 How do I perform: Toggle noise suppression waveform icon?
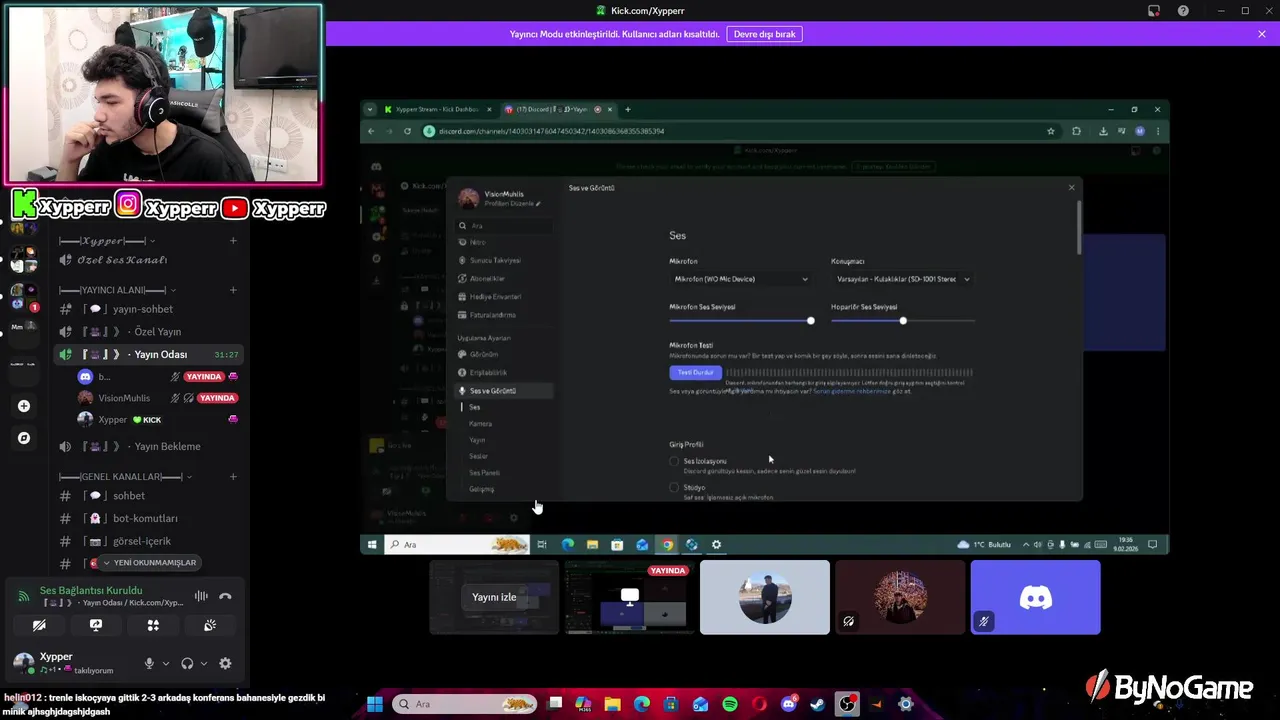pos(201,596)
